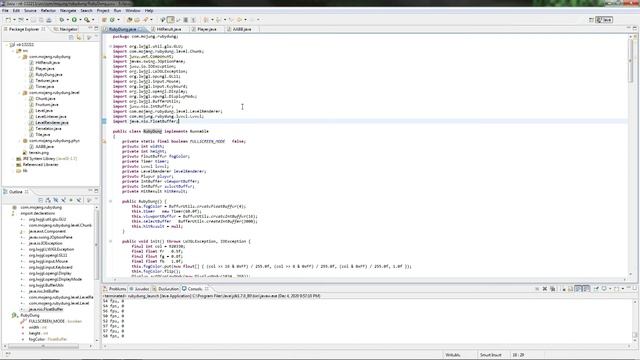Maximize the Outline panel
Viewport: 640px width, 360px height.
coord(96,191)
